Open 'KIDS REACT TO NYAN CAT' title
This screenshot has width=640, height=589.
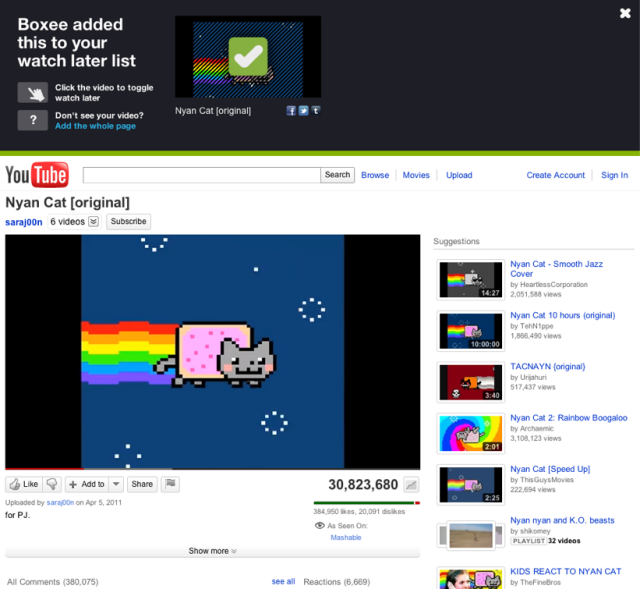pos(566,571)
